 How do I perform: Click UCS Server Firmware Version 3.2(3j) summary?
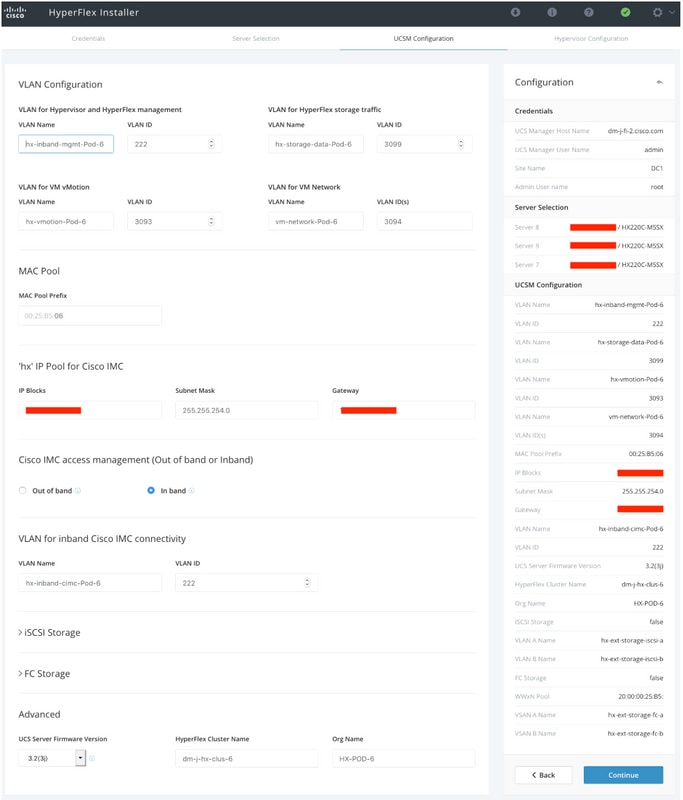654,566
